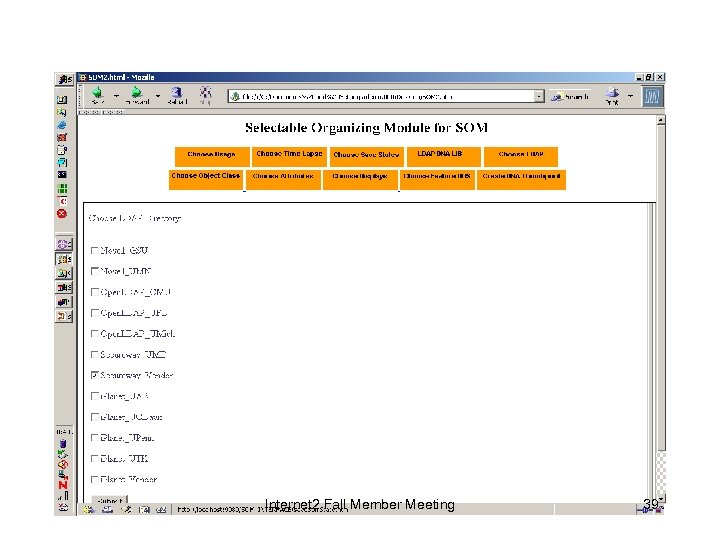Open the Forward button history dropdown arrow
Screen dimensions: 720x540
[158, 96]
